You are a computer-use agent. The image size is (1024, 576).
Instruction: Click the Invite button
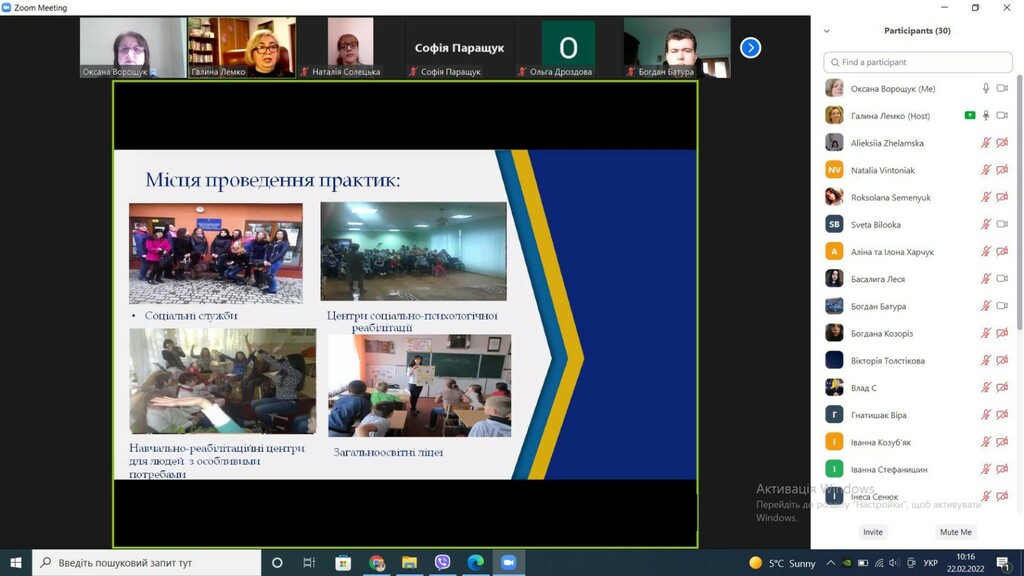click(x=872, y=532)
